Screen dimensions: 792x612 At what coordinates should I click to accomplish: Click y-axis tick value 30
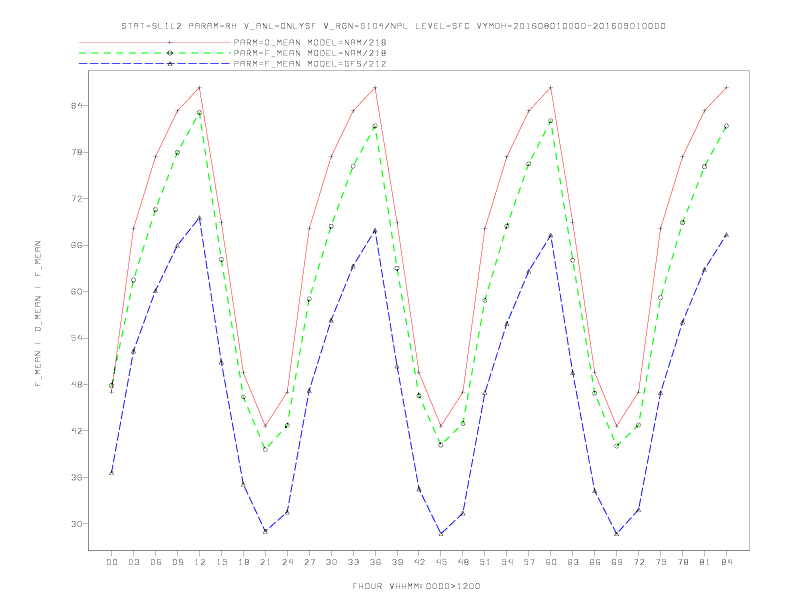tap(76, 524)
